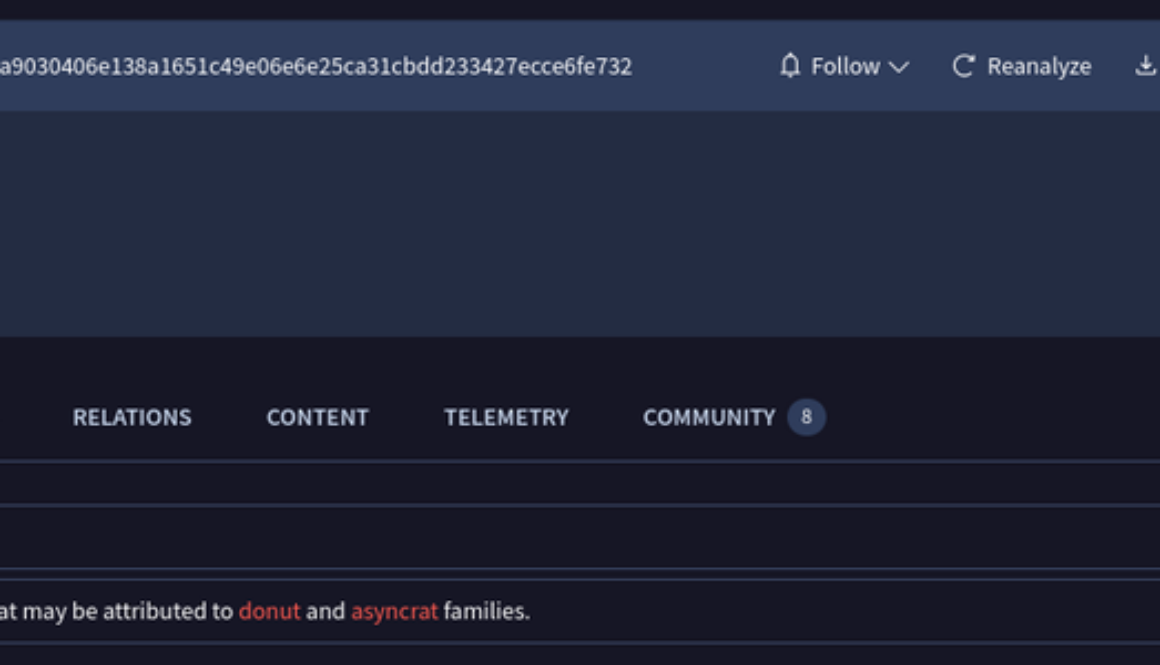Screen dimensions: 1160x665
Task: Click the Follow button
Action: pos(845,66)
